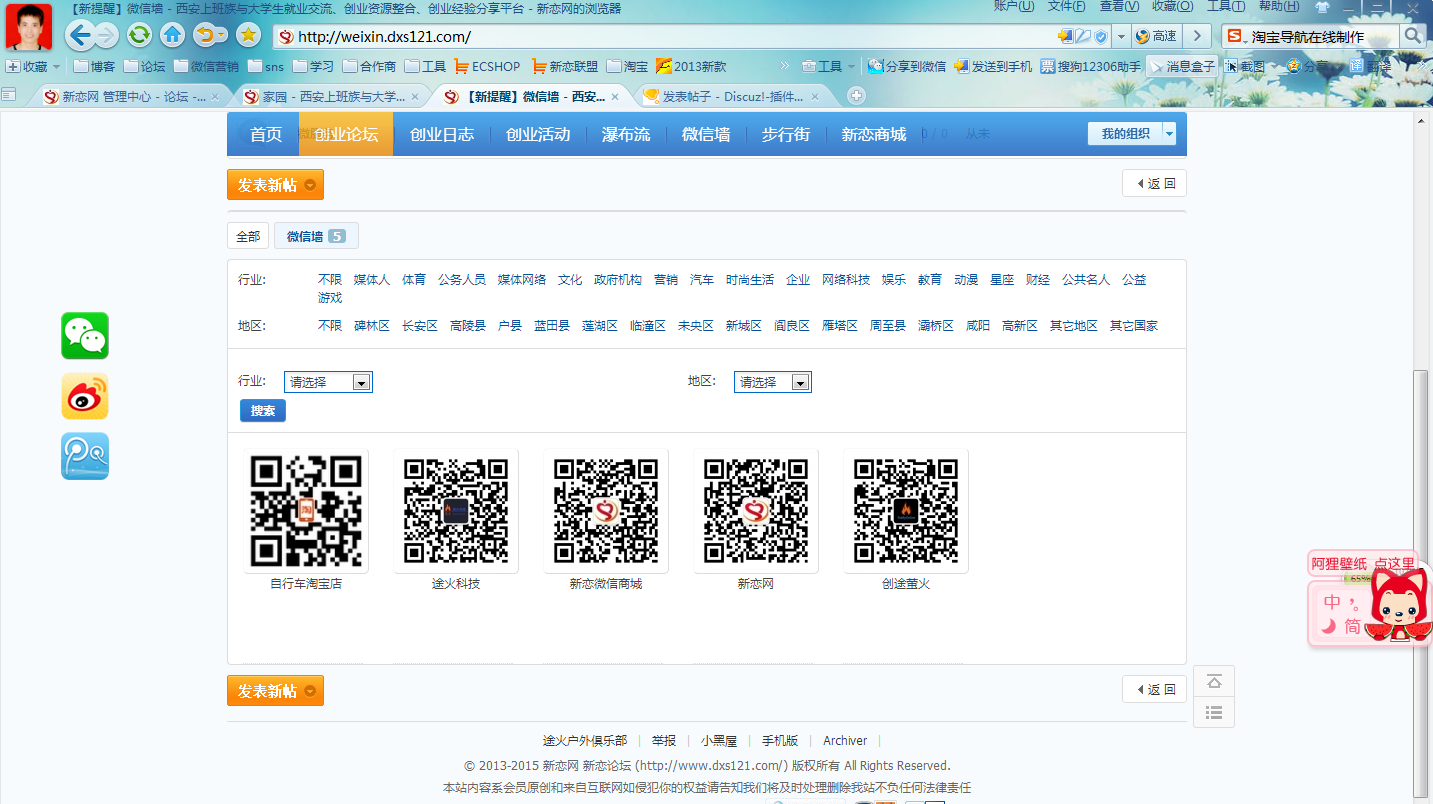Open the 工具(T) menu
1433x804 pixels.
point(1226,8)
